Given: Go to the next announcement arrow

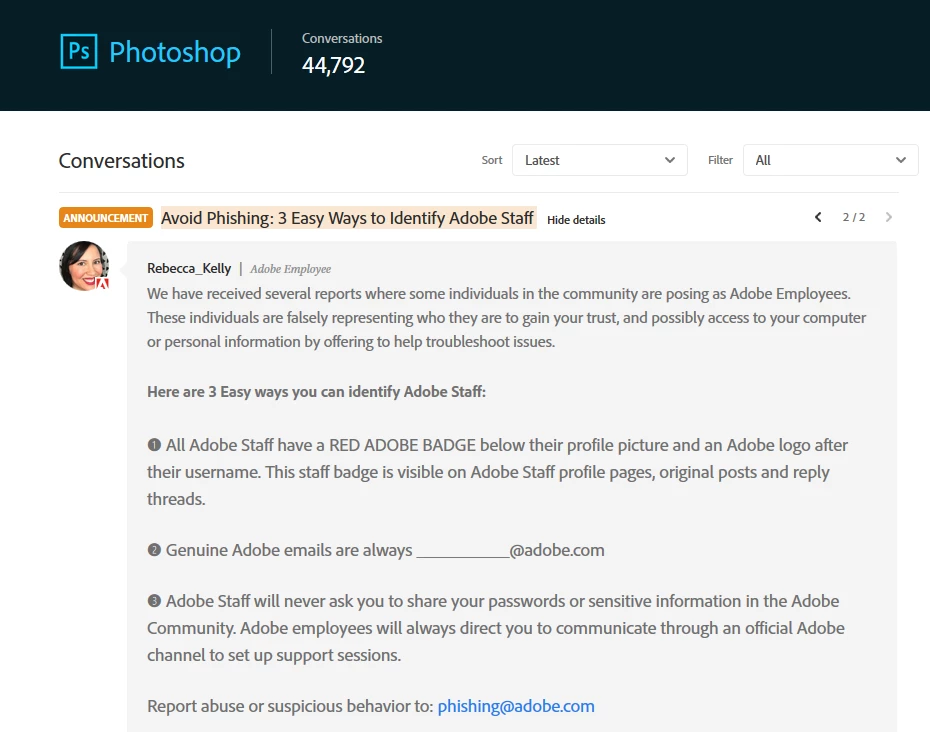Looking at the screenshot, I should pyautogui.click(x=888, y=217).
